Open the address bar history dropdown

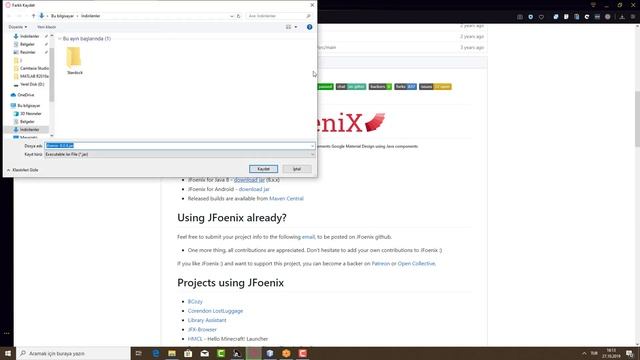pos(231,16)
